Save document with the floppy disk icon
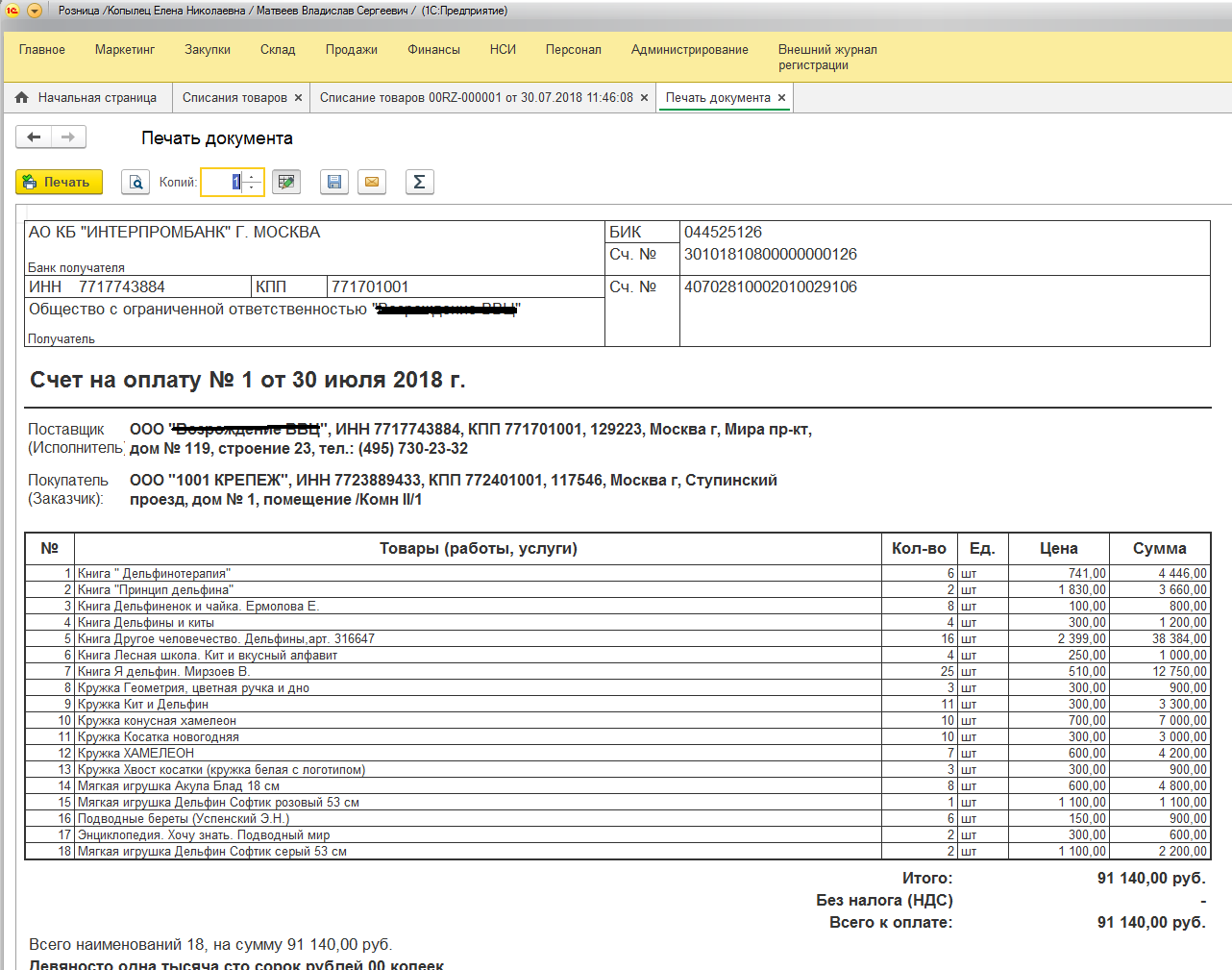1232x970 pixels. coord(333,182)
